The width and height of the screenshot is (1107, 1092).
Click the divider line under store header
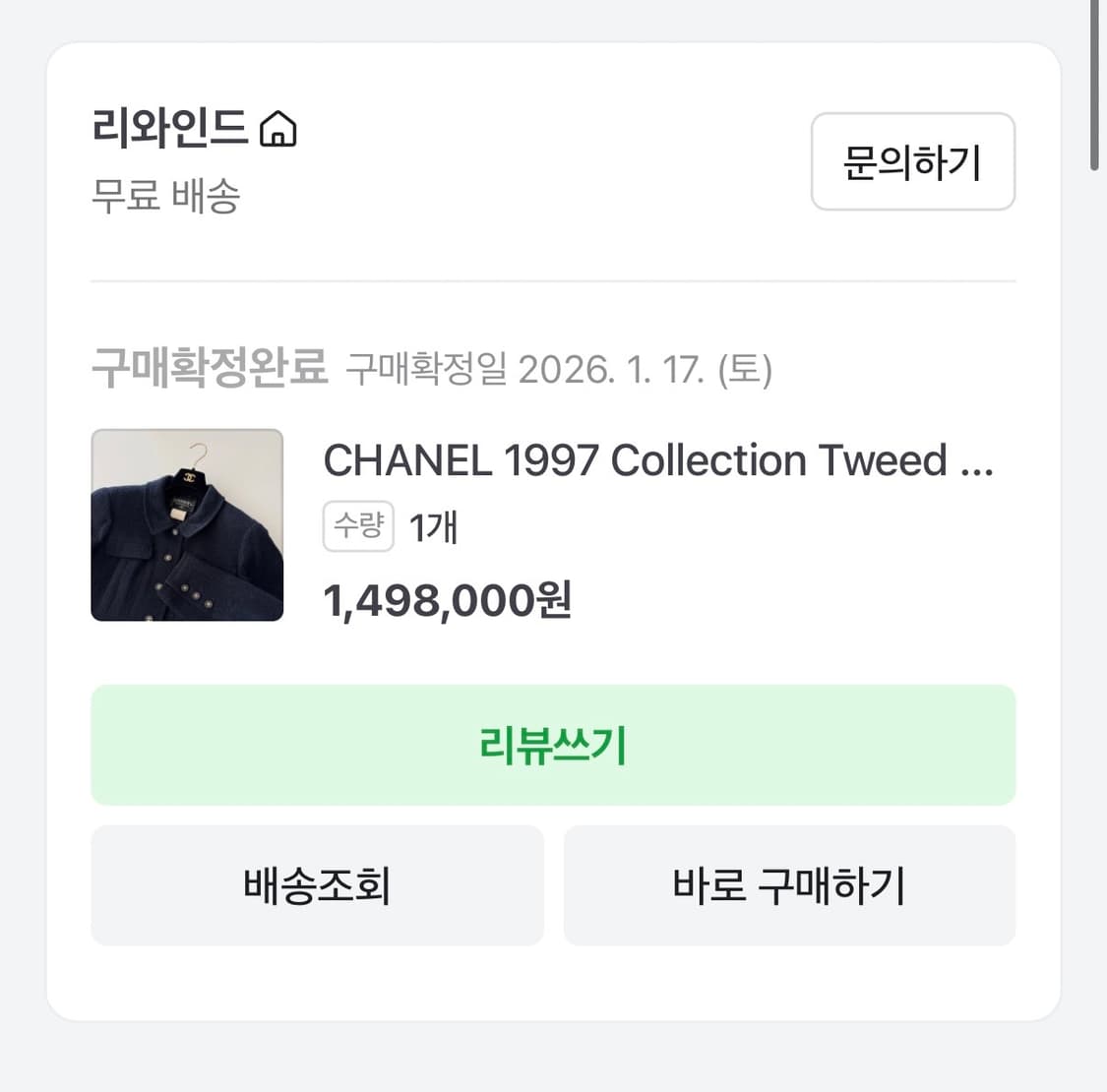tap(553, 281)
